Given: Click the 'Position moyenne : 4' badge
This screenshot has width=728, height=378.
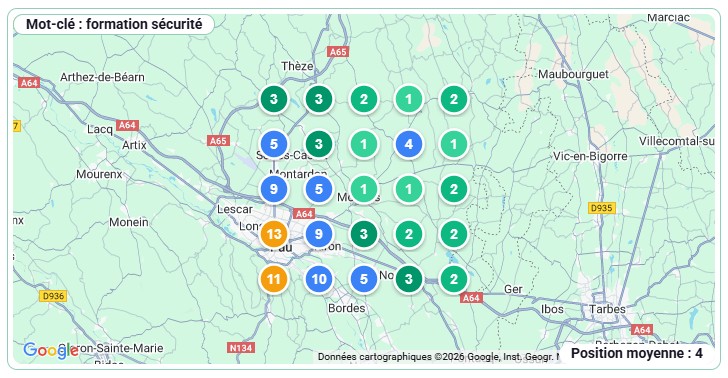Looking at the screenshot, I should coord(637,353).
